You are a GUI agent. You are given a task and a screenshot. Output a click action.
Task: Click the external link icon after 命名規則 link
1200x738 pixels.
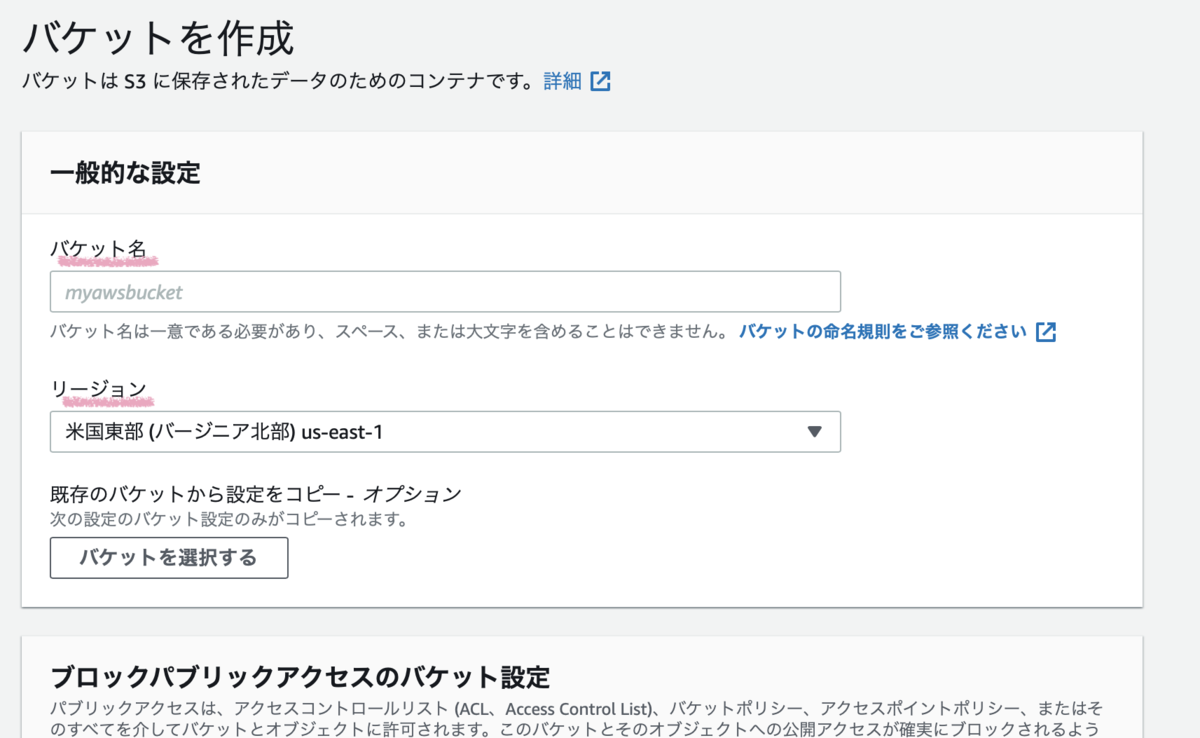click(x=1046, y=331)
